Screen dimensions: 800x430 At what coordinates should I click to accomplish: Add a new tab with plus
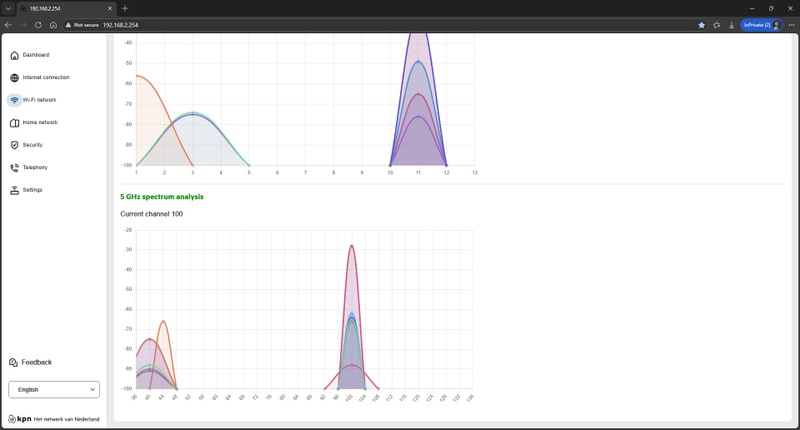tap(124, 8)
